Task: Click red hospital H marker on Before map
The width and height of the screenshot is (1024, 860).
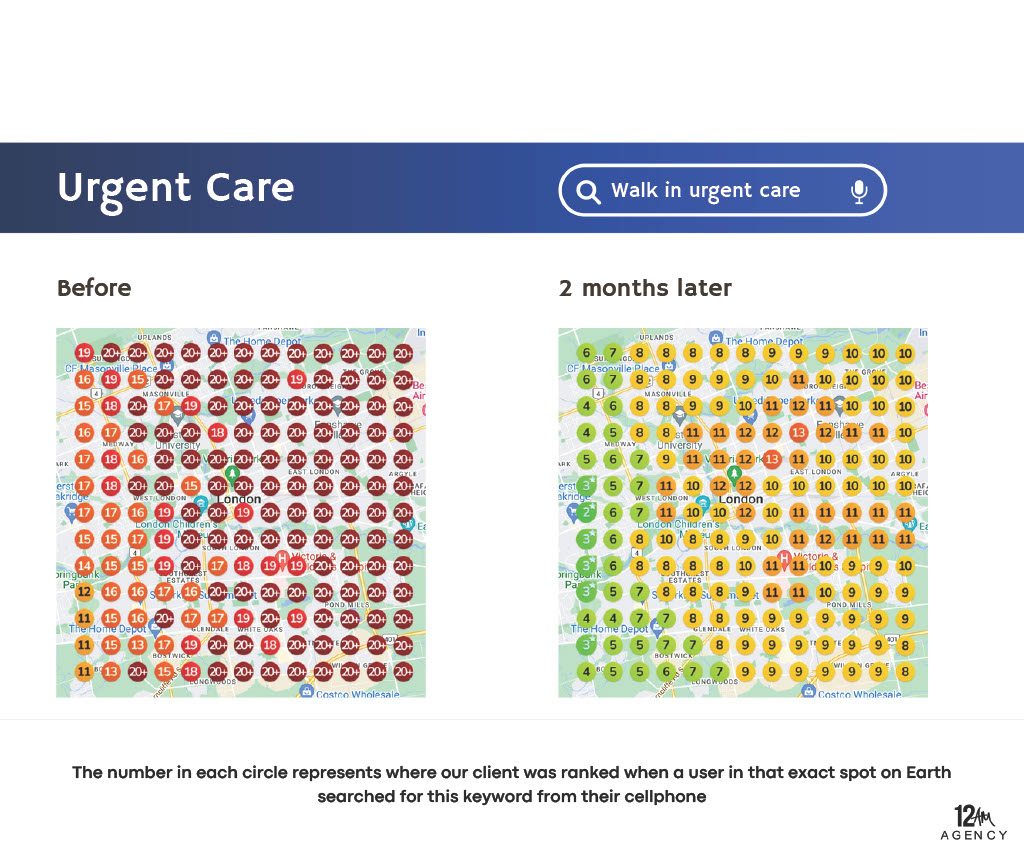Action: click(282, 559)
